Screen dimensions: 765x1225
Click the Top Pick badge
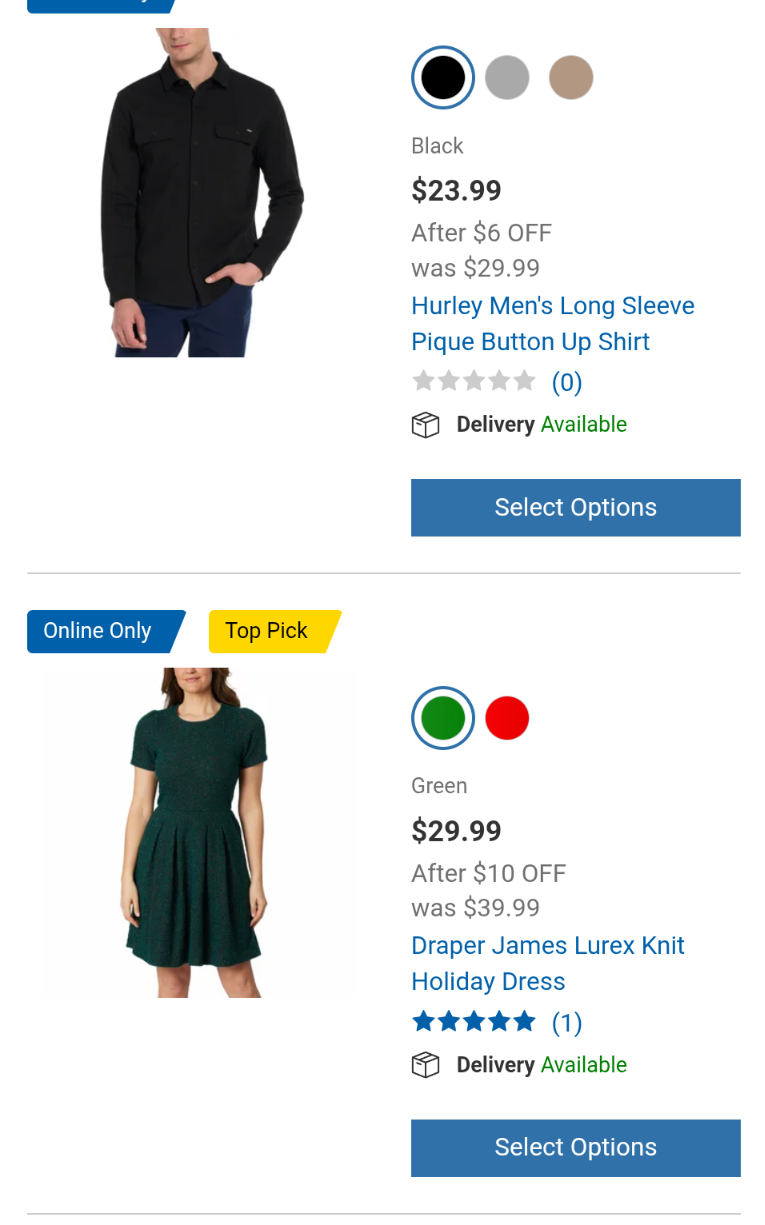point(268,631)
